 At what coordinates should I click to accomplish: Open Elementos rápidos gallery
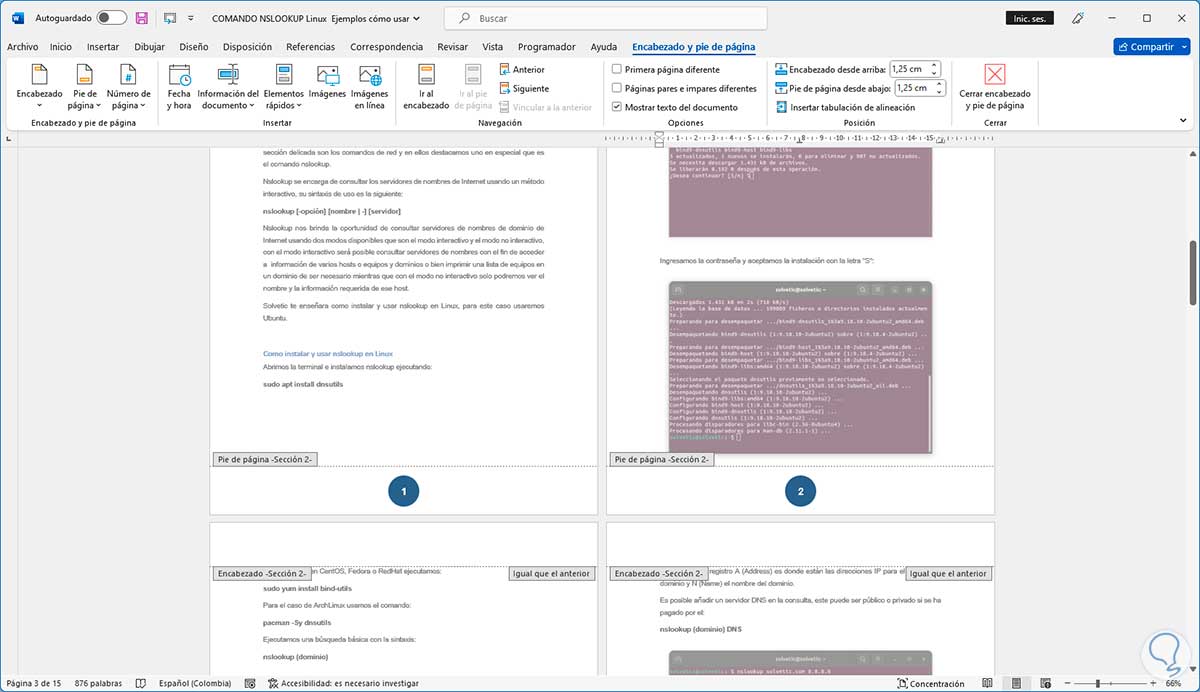[284, 86]
